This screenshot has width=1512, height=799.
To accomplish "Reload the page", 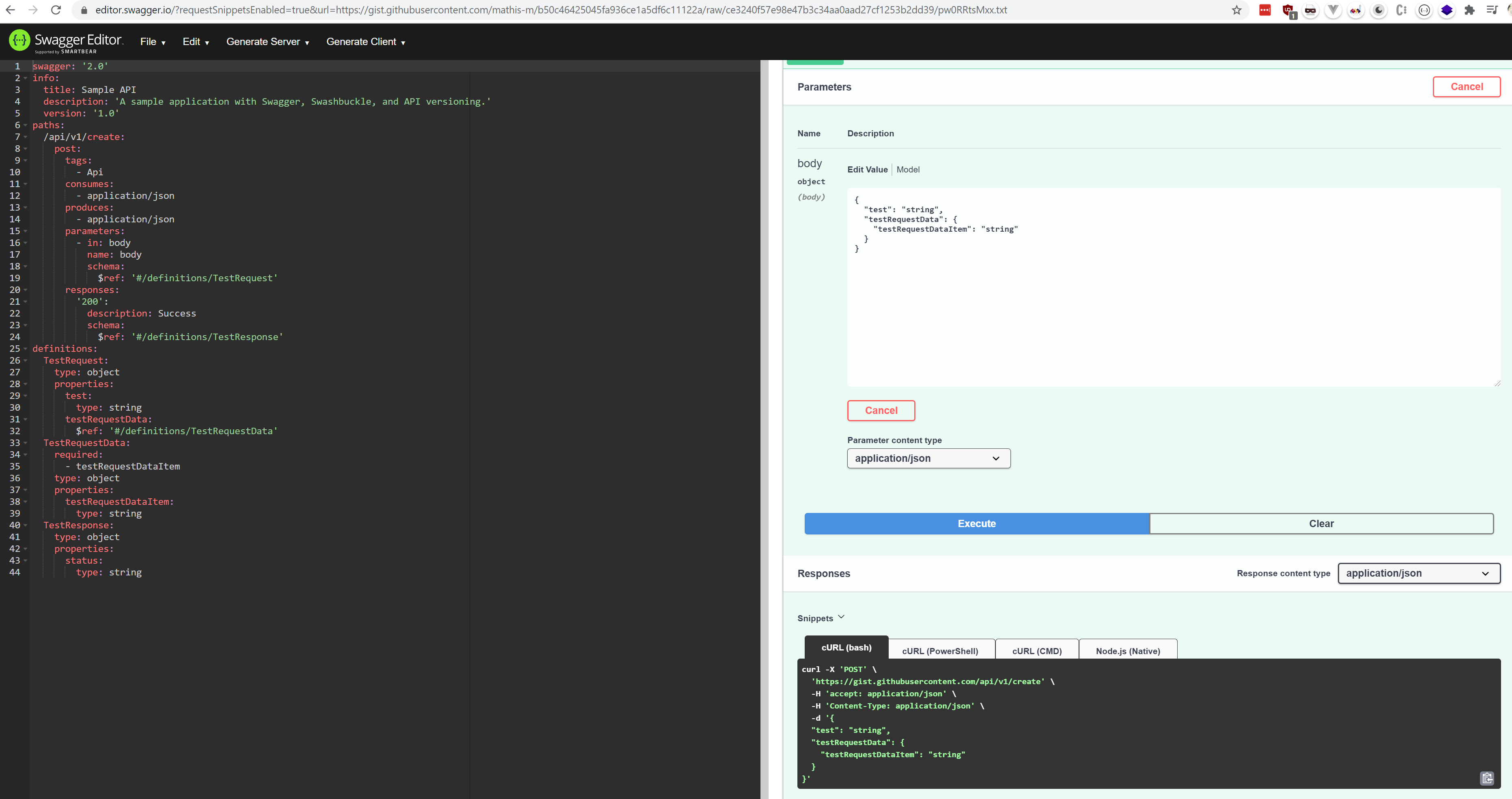I will (x=56, y=10).
